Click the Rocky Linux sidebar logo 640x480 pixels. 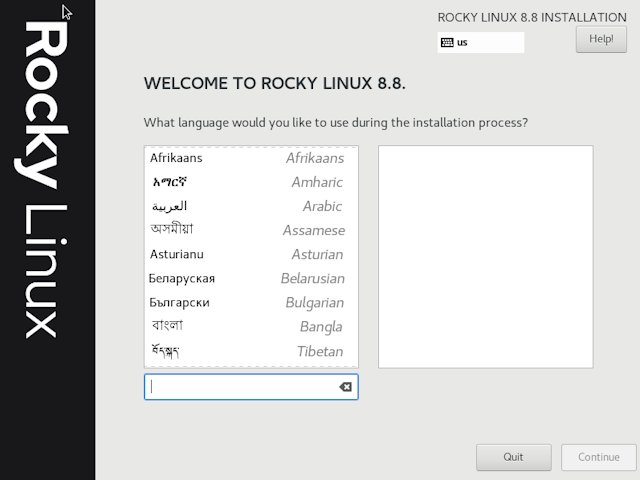[47, 180]
